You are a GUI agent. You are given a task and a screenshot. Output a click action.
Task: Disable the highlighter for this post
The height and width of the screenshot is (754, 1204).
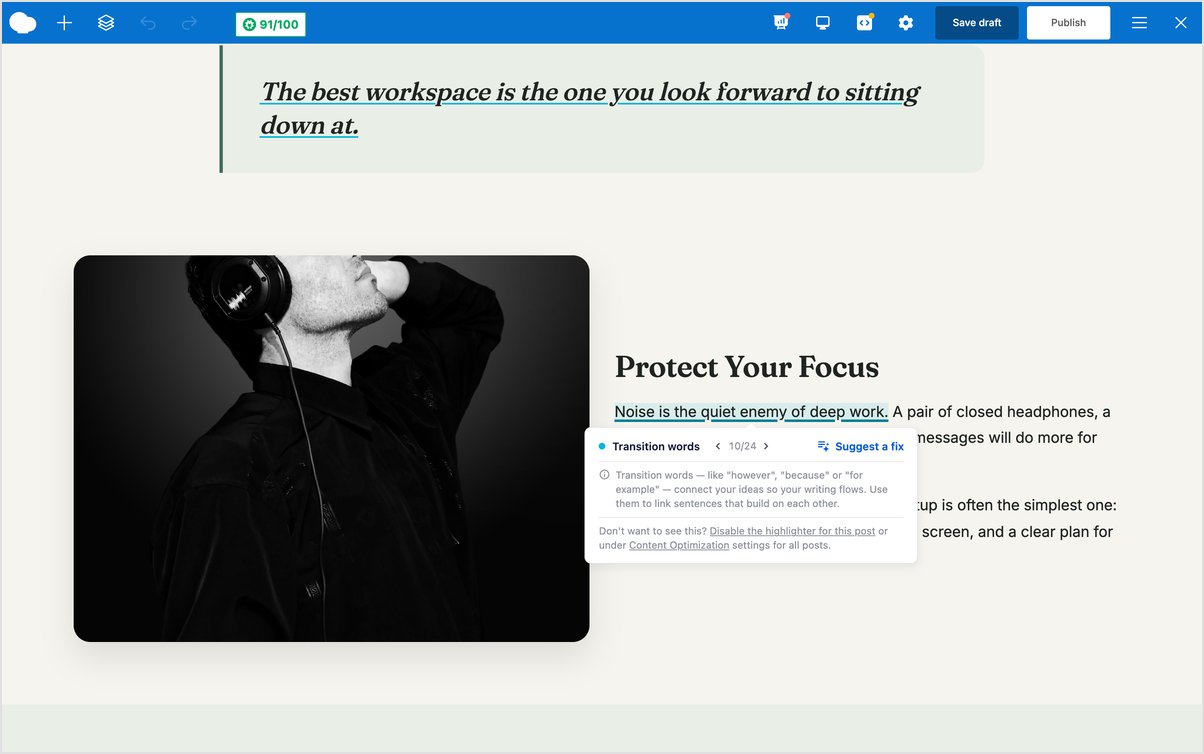coord(792,531)
